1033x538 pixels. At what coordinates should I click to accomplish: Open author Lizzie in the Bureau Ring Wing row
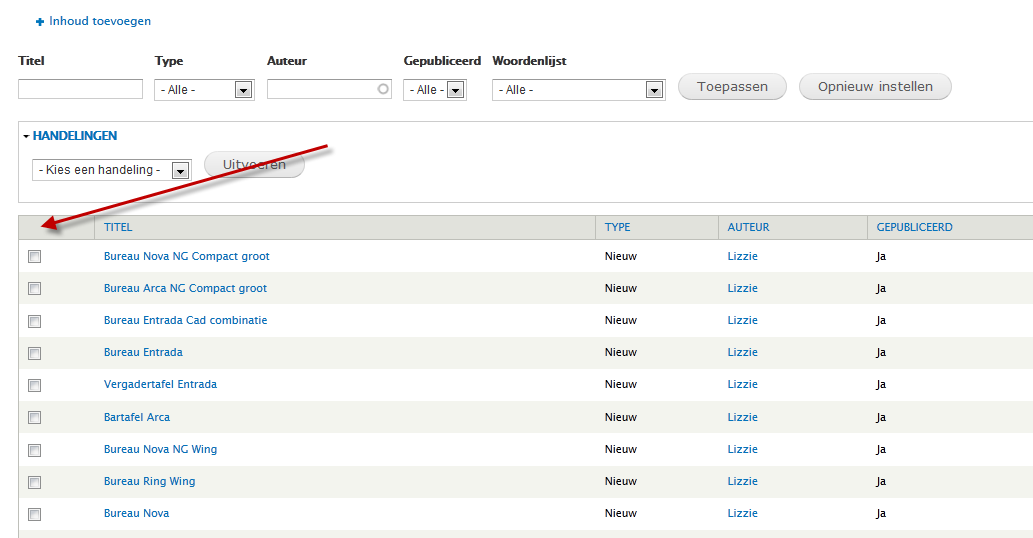tap(742, 481)
